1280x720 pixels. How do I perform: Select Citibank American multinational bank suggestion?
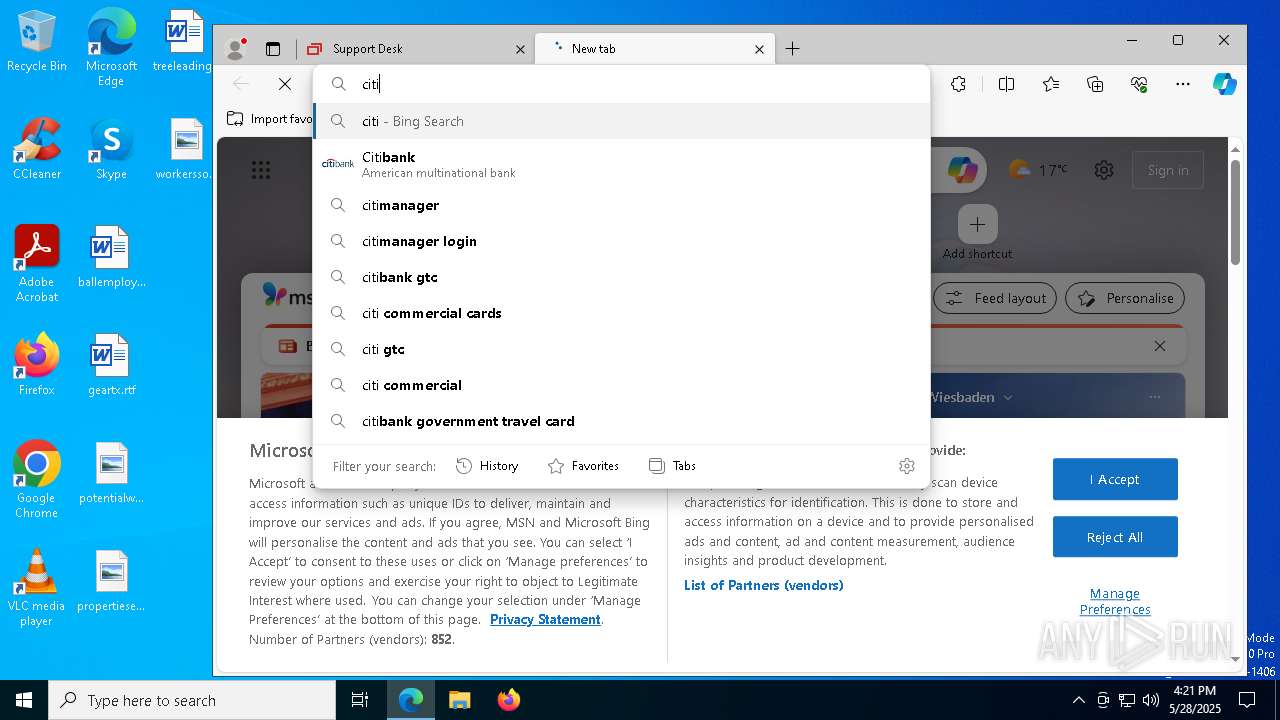pyautogui.click(x=621, y=164)
